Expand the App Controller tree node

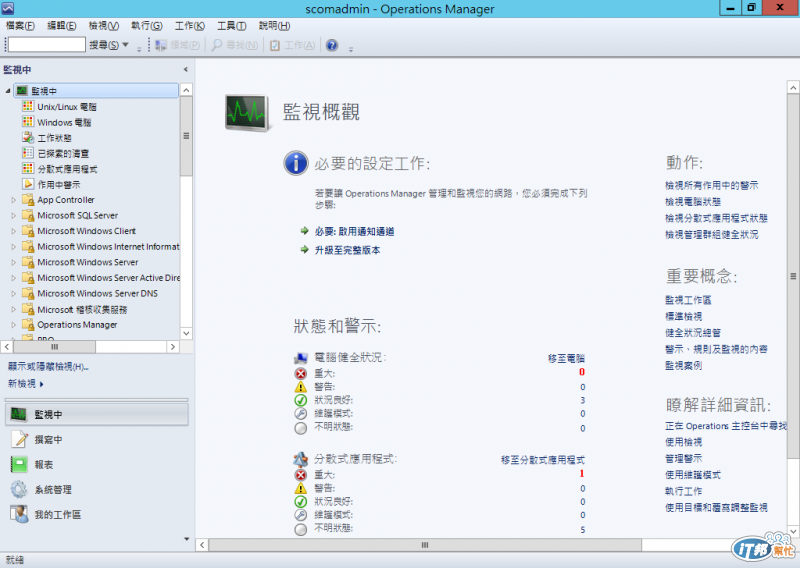pyautogui.click(x=14, y=200)
